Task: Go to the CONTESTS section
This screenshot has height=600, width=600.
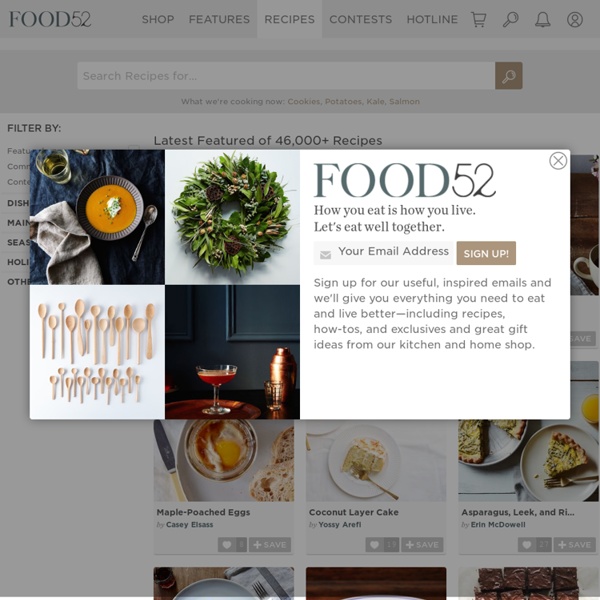Action: click(x=360, y=19)
